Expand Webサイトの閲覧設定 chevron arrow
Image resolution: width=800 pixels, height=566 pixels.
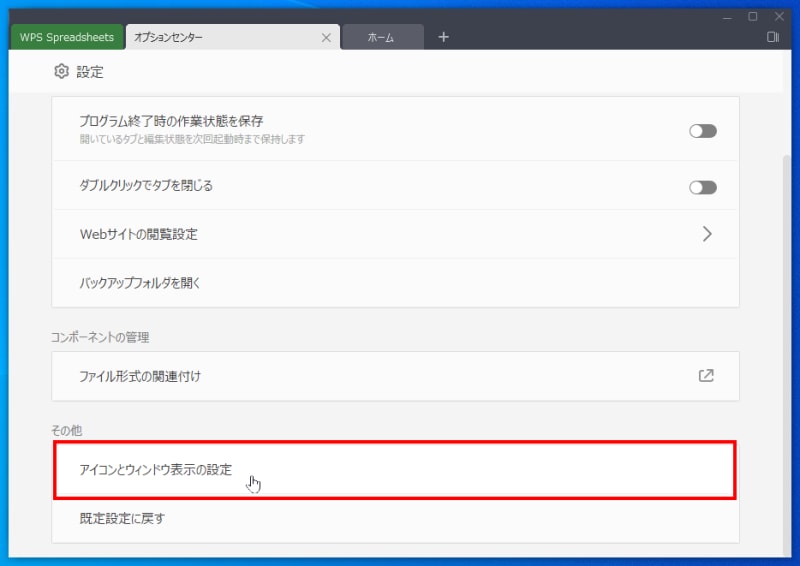tap(707, 234)
